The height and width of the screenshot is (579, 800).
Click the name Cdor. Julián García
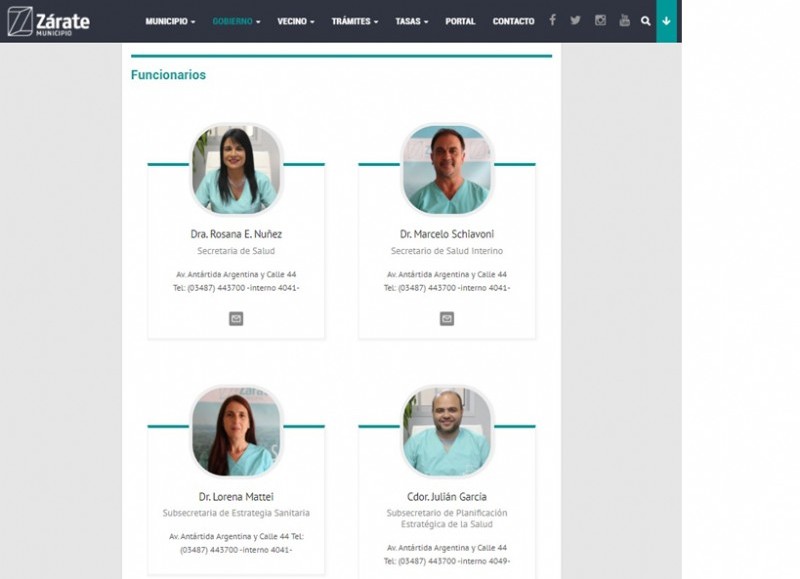pyautogui.click(x=446, y=496)
